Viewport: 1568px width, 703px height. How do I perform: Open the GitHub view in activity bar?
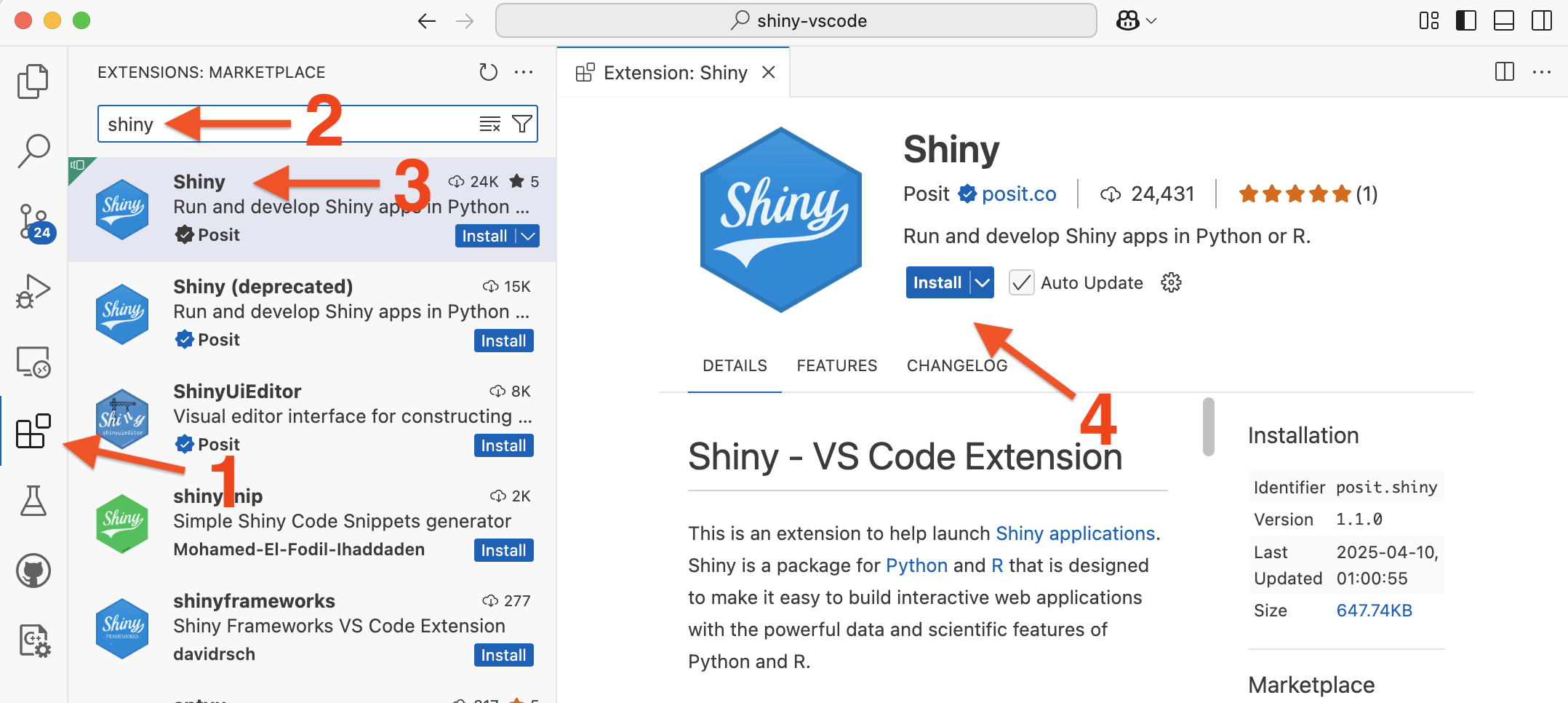click(x=33, y=571)
